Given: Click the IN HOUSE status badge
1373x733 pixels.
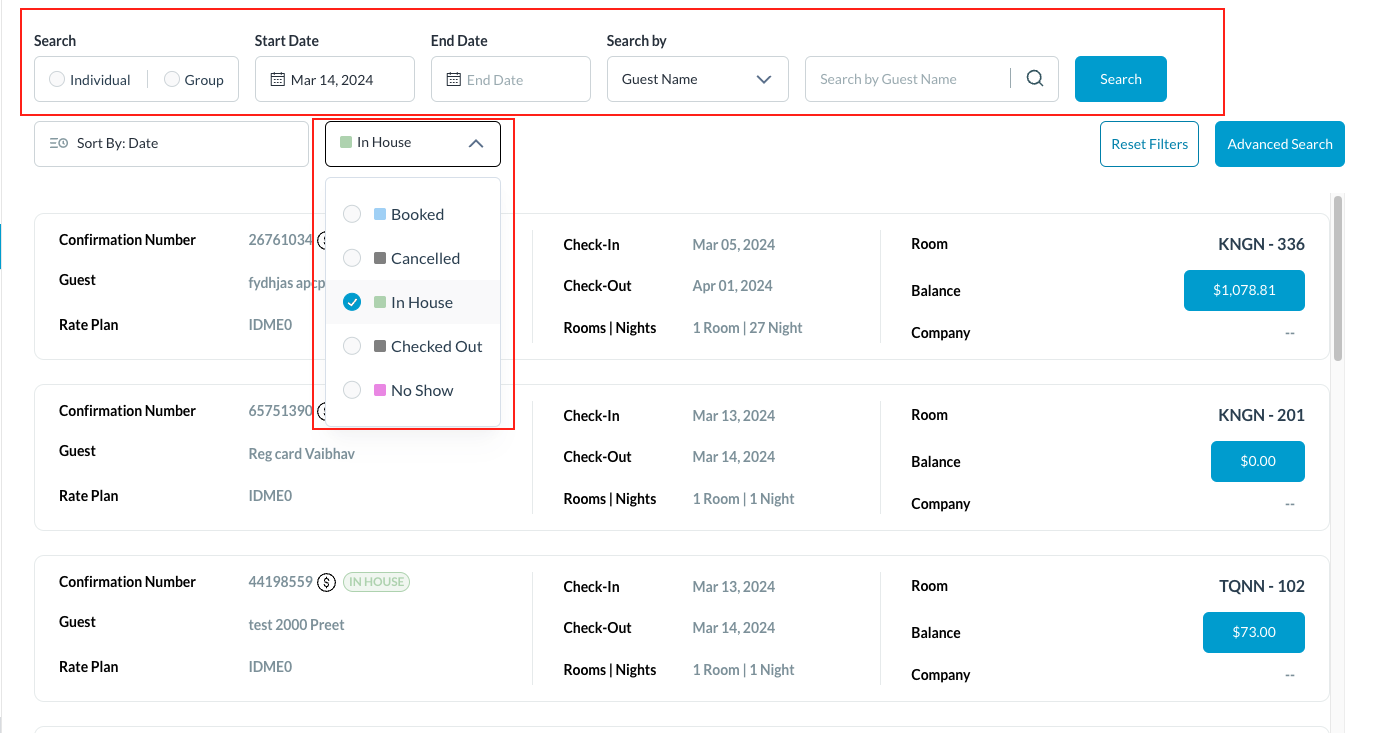Looking at the screenshot, I should 376,582.
